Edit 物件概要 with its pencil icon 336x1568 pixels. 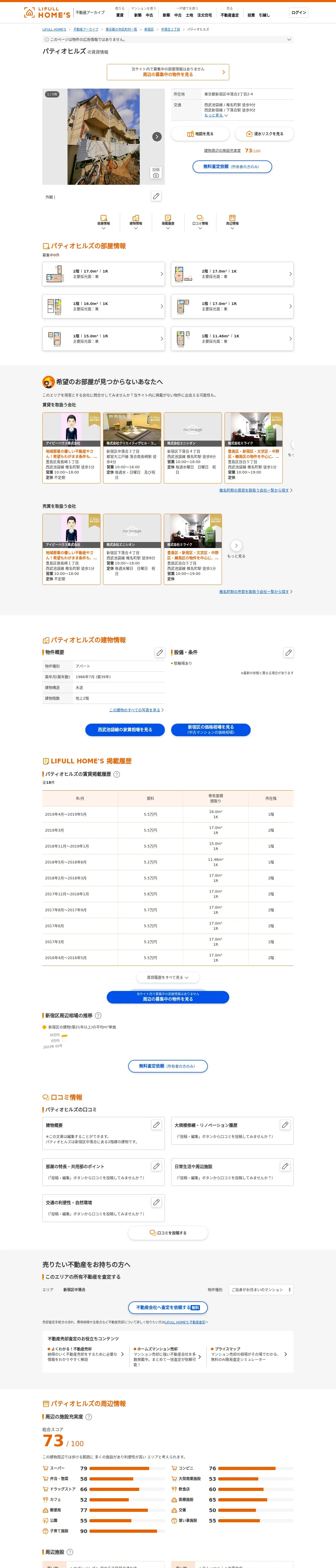click(160, 653)
